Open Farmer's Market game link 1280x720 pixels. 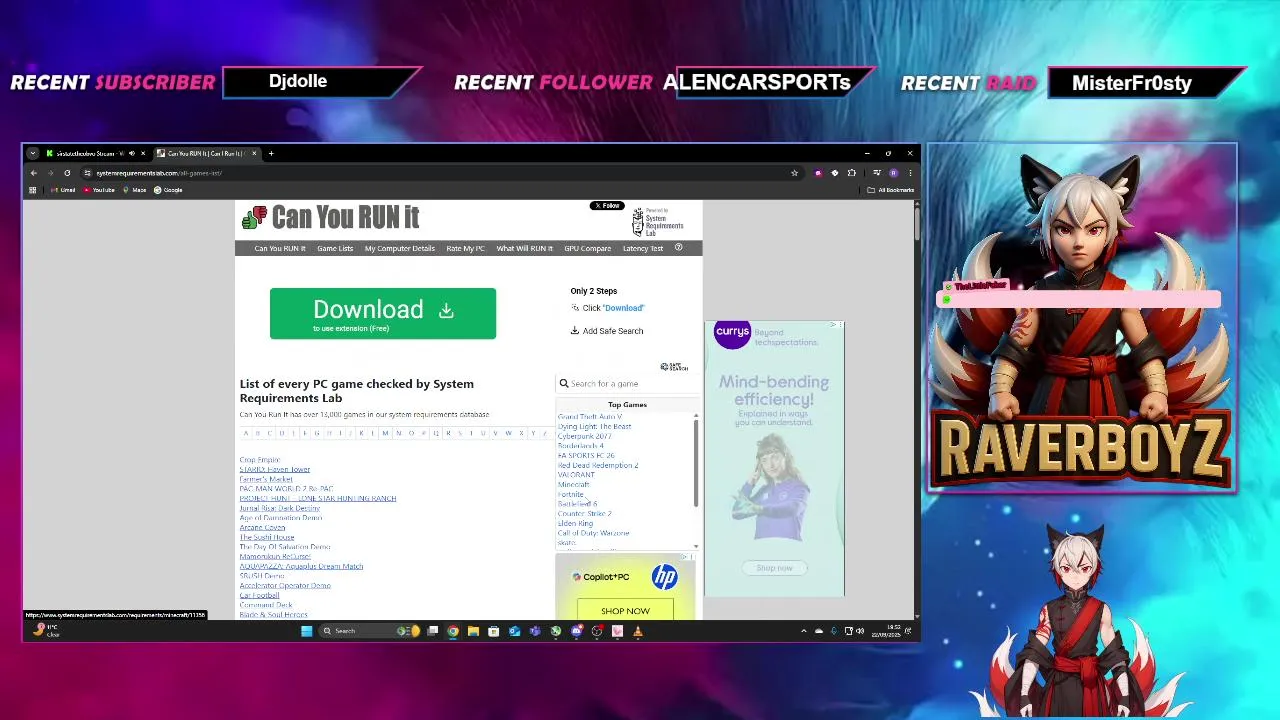pyautogui.click(x=266, y=479)
